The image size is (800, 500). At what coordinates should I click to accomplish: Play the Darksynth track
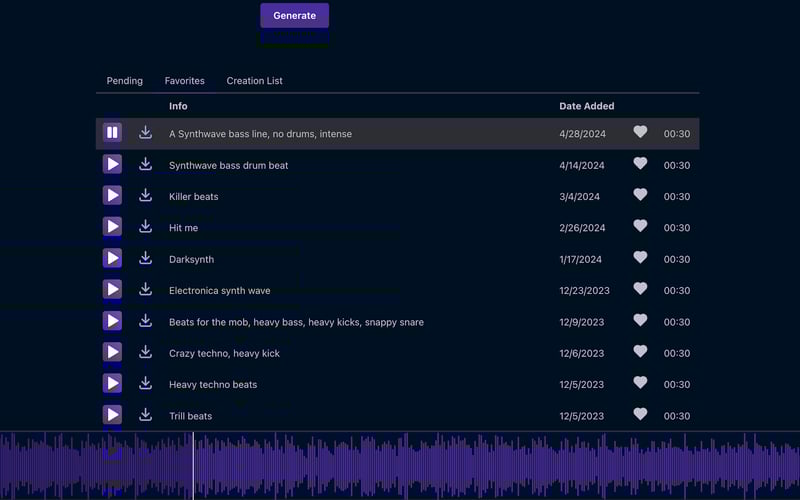tap(112, 258)
